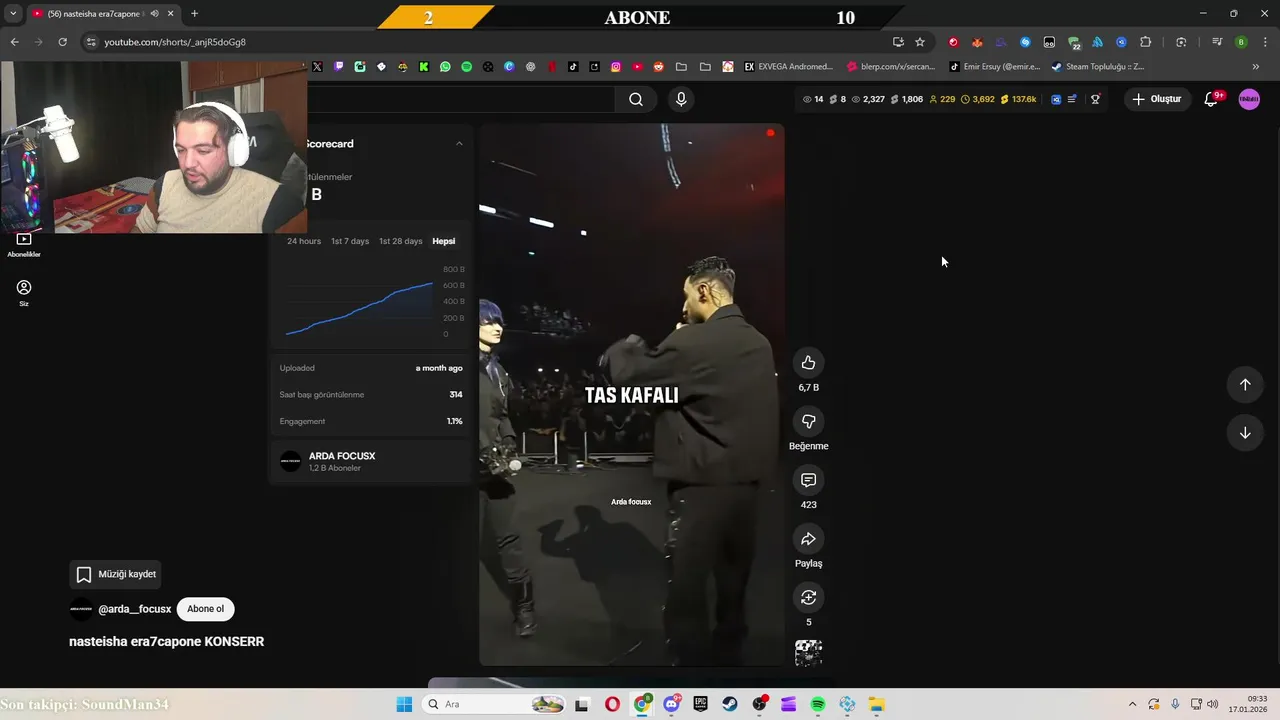This screenshot has height=720, width=1280.
Task: Select the Hepsi tab
Action: click(x=443, y=241)
